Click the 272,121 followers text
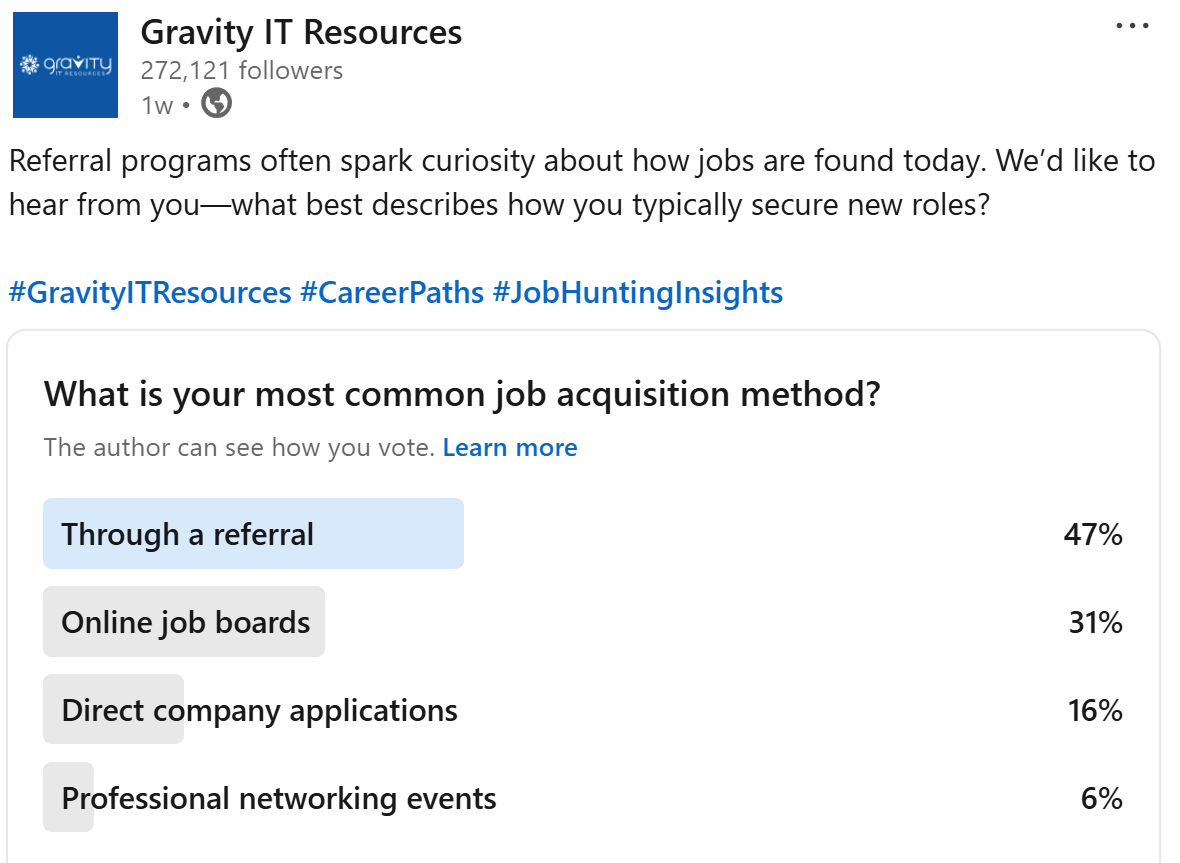This screenshot has width=1180, height=863. point(241,70)
